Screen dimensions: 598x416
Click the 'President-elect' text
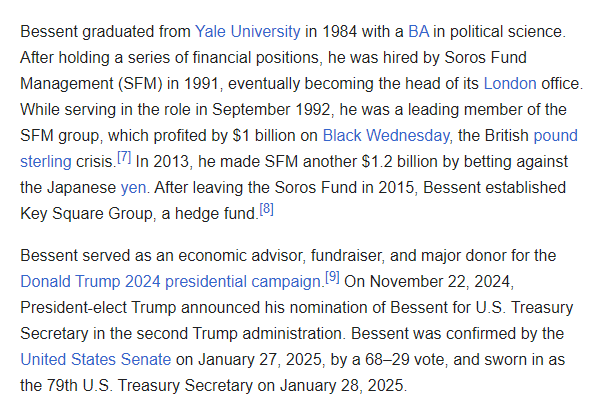coord(74,308)
